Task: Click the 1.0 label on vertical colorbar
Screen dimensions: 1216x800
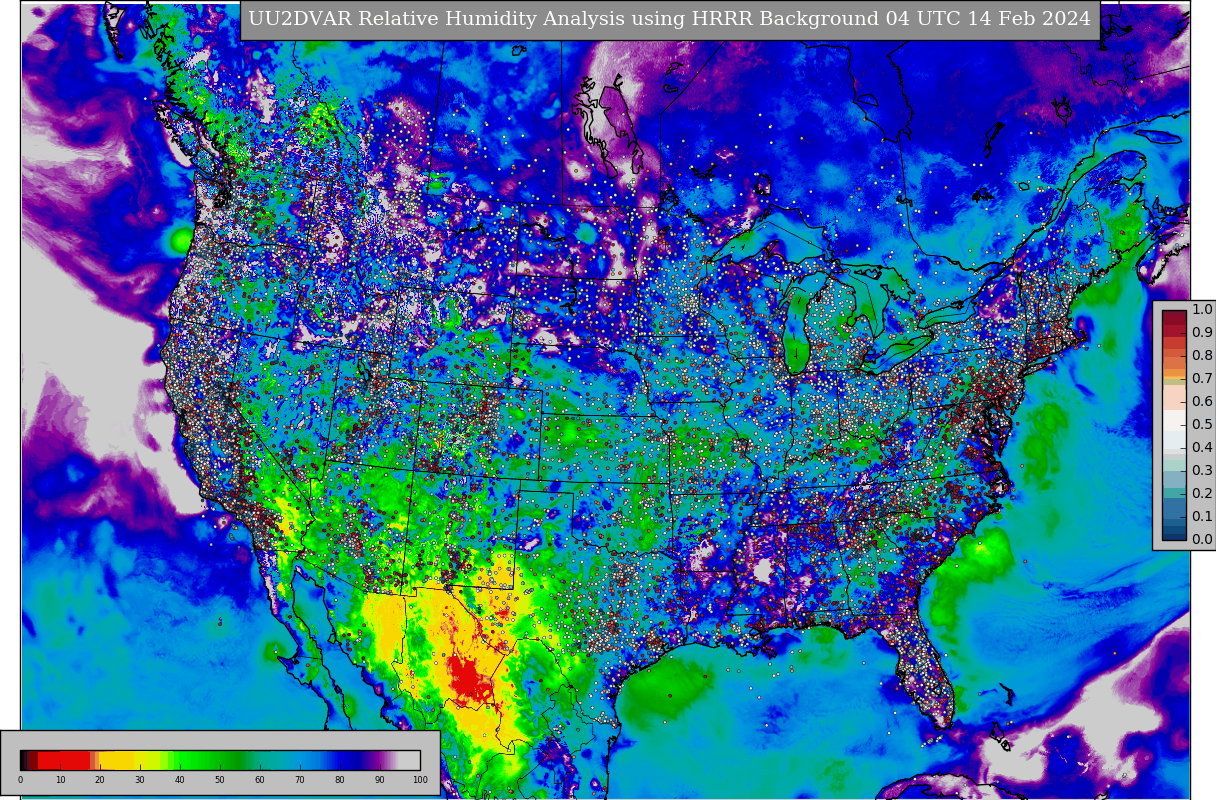Action: pos(1202,309)
